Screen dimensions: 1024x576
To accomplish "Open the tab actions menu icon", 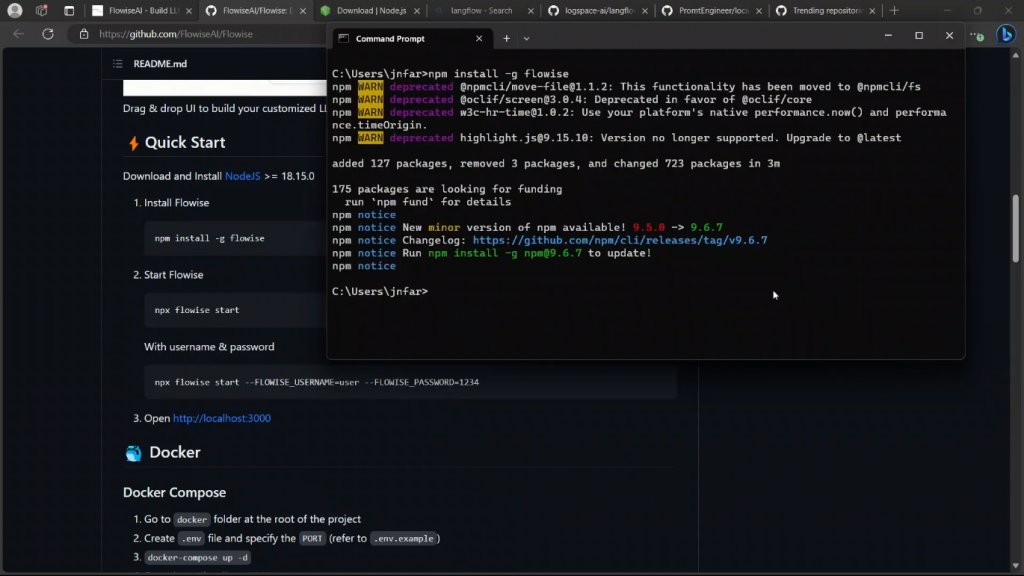I will (x=69, y=11).
